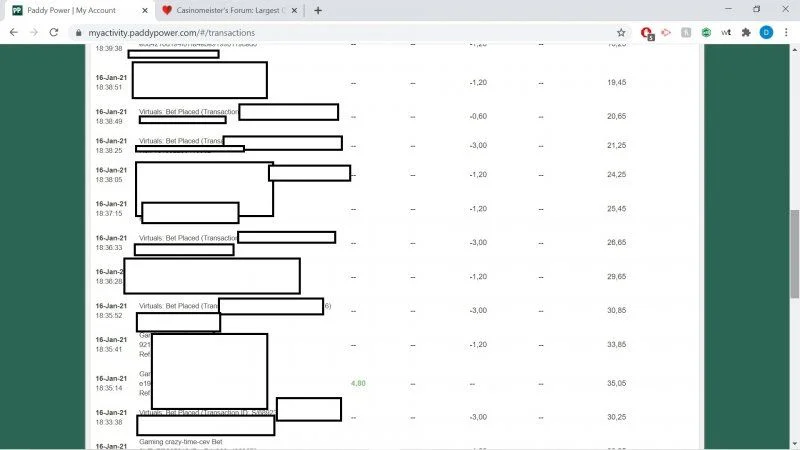Go back to the previous page
The width and height of the screenshot is (800, 450).
[x=14, y=32]
